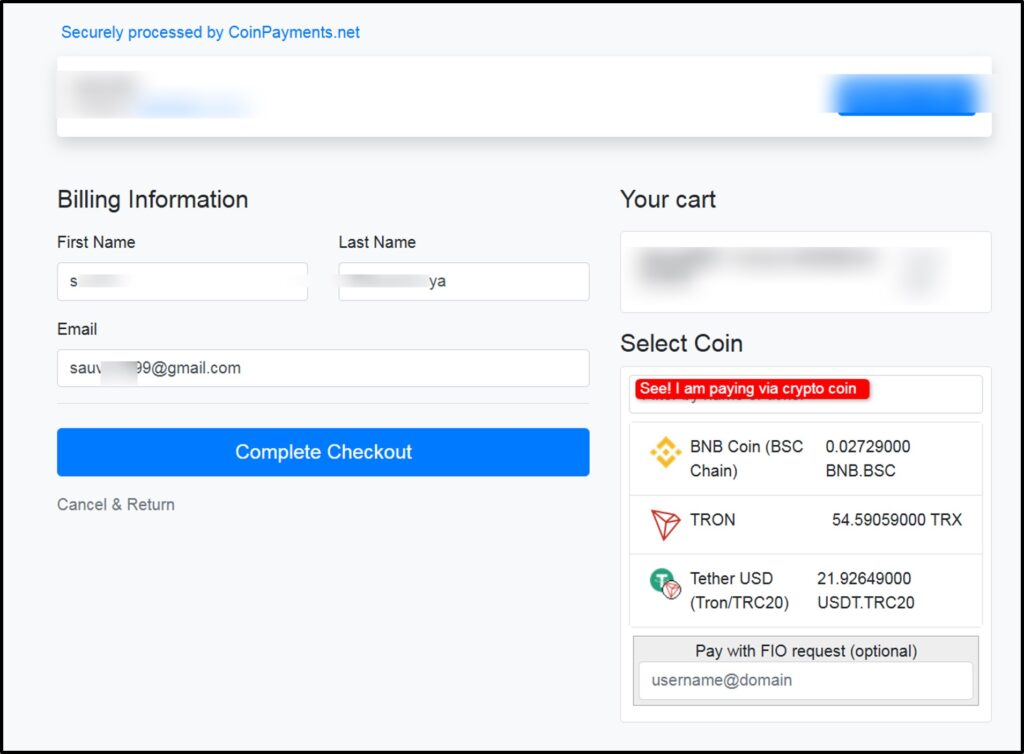Click the Cancel & Return link

(x=116, y=505)
